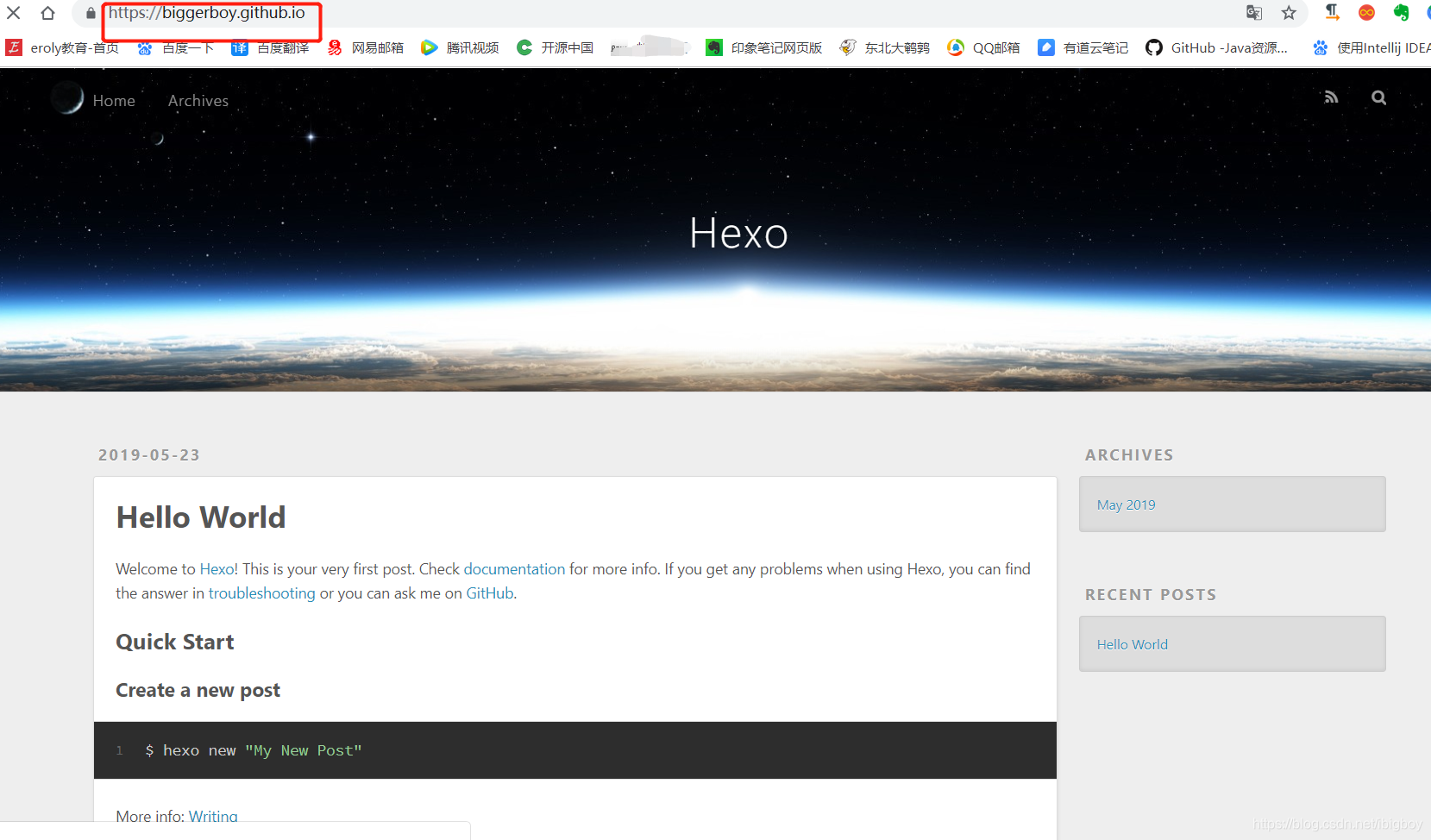1431x840 pixels.
Task: Open the 2019-05-23 post date link
Action: (x=149, y=454)
